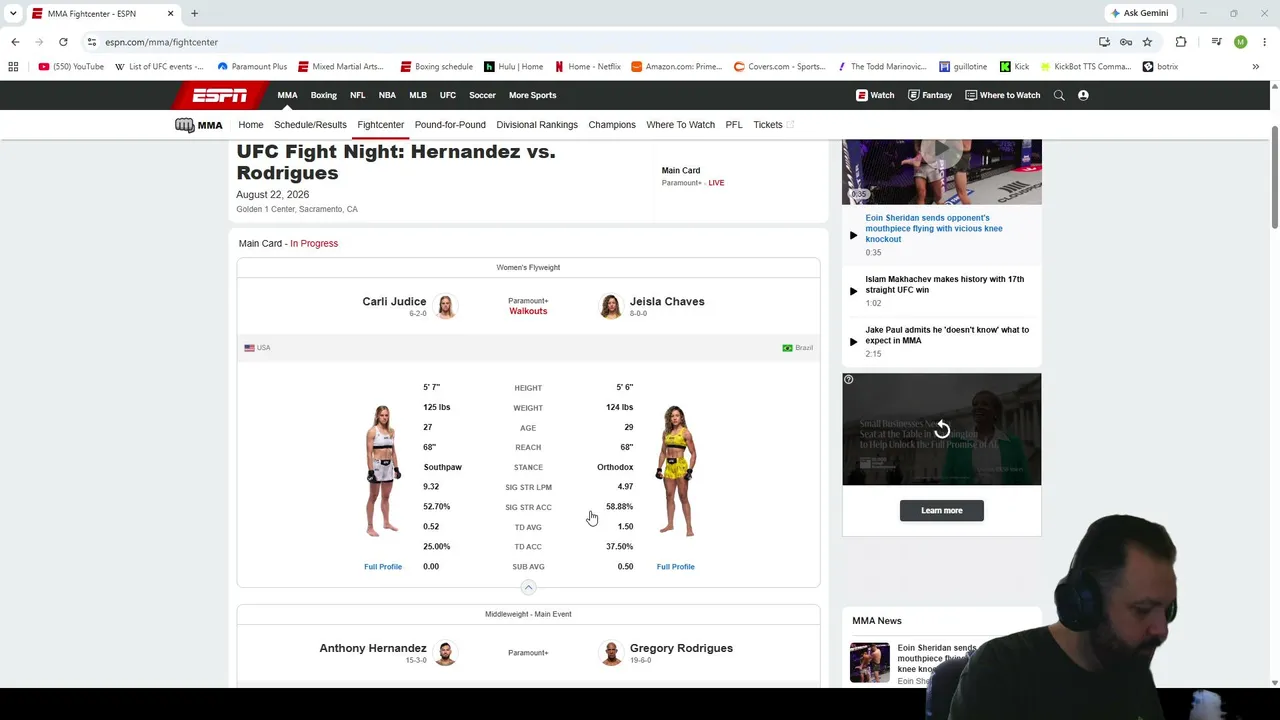
Task: Click the MMA glove logo in the sub-navigation
Action: pyautogui.click(x=198, y=125)
